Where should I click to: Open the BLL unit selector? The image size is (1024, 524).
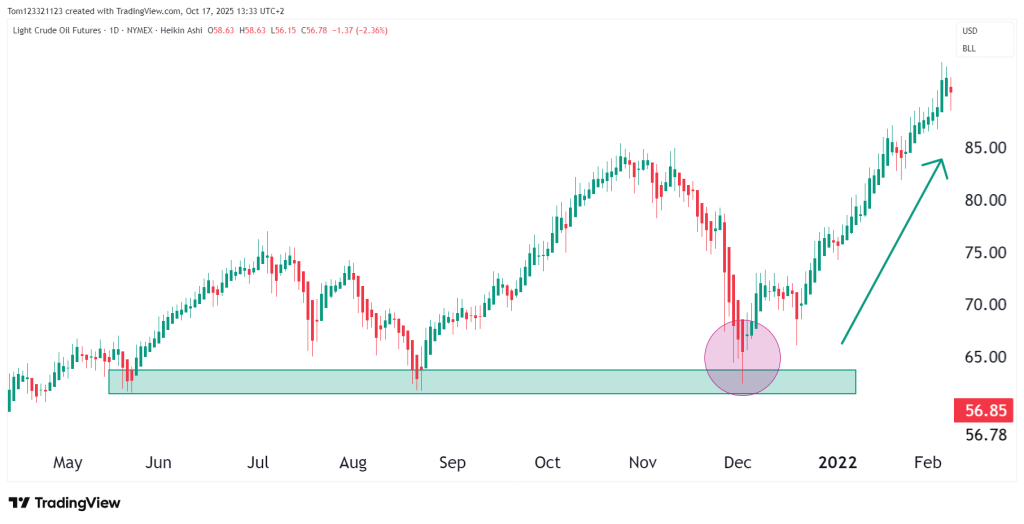[x=969, y=48]
